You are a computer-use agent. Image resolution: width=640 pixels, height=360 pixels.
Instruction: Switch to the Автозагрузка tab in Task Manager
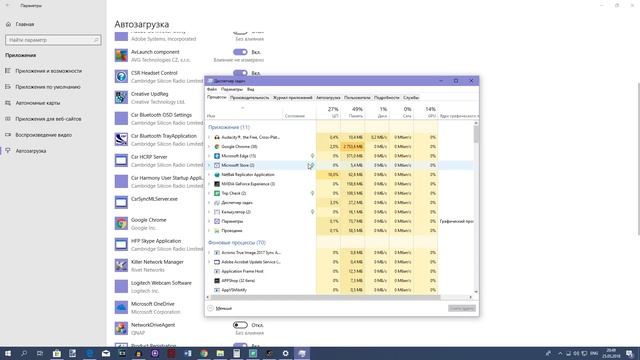pyautogui.click(x=328, y=98)
